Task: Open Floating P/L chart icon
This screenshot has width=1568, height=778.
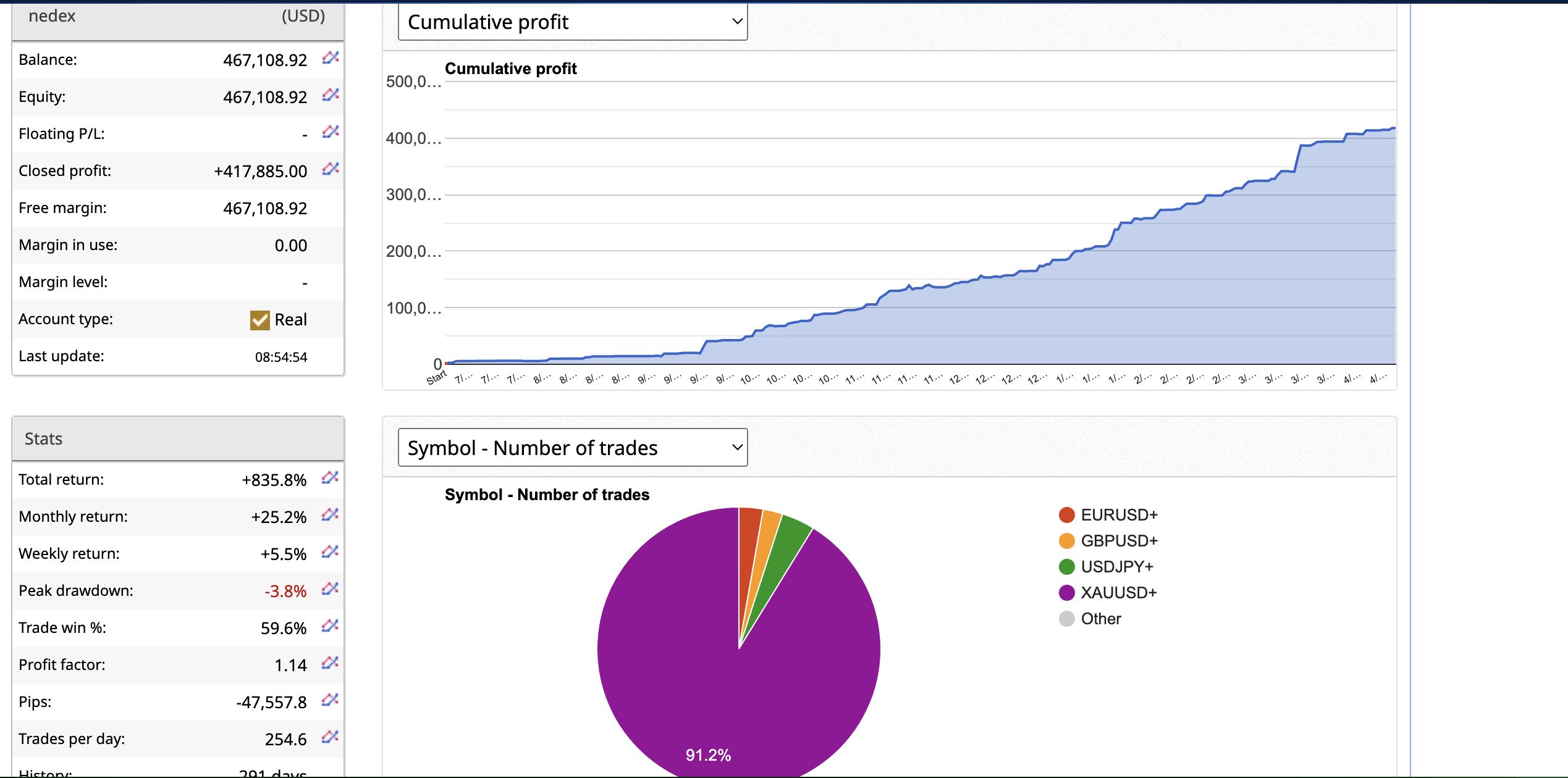Action: pos(331,132)
